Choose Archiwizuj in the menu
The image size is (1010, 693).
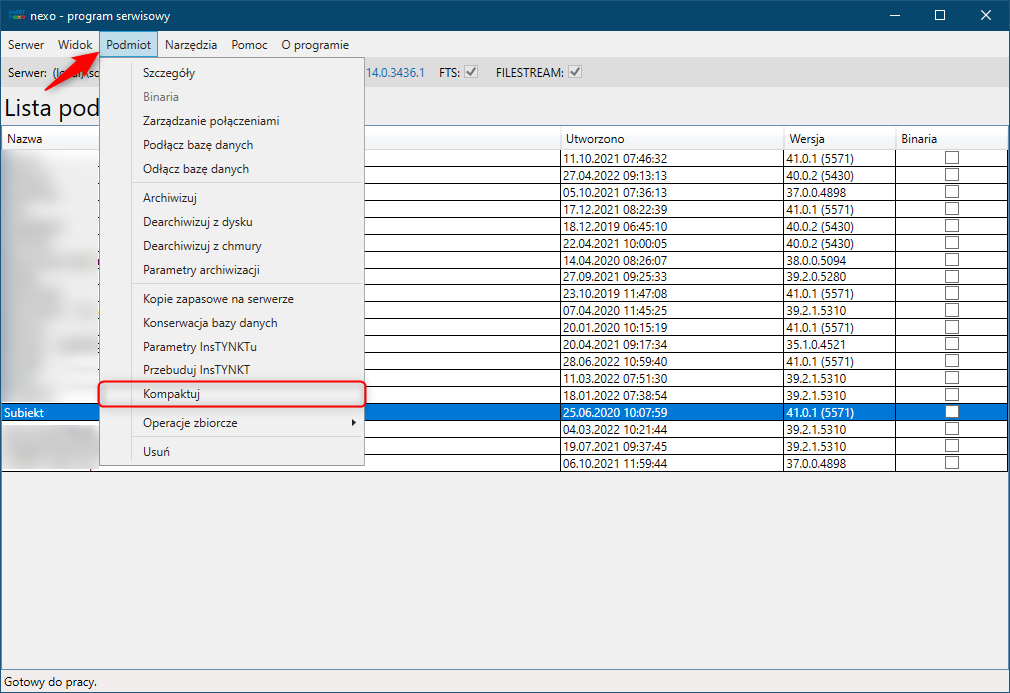(170, 198)
